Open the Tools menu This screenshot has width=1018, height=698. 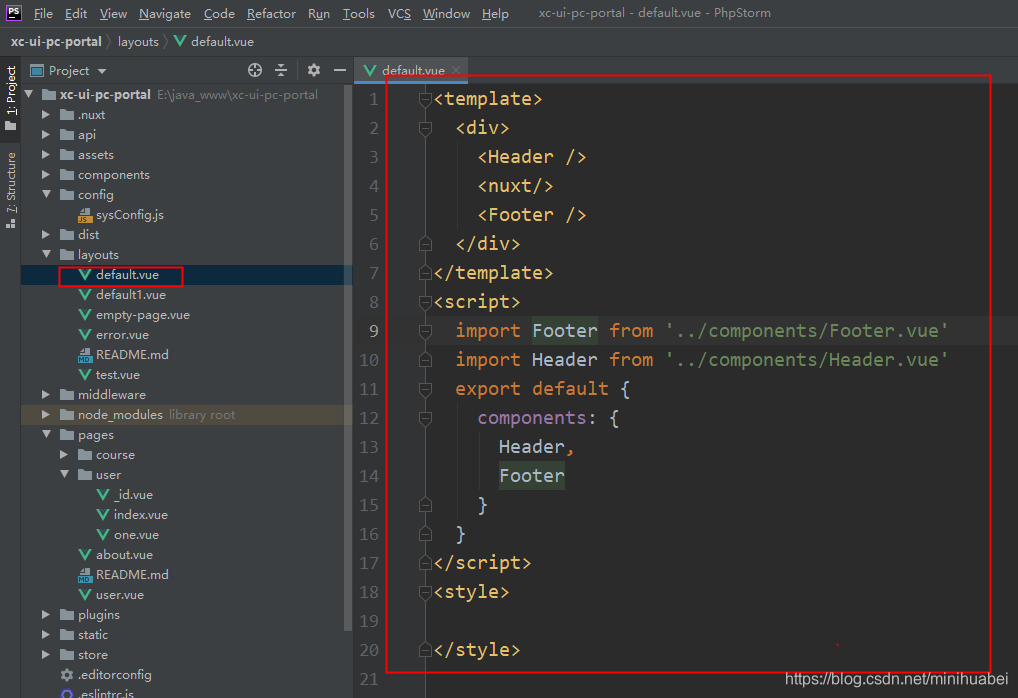[358, 14]
